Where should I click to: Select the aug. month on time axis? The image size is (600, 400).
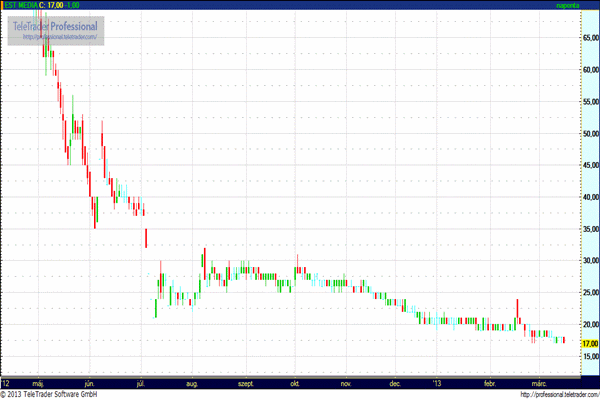click(x=193, y=382)
